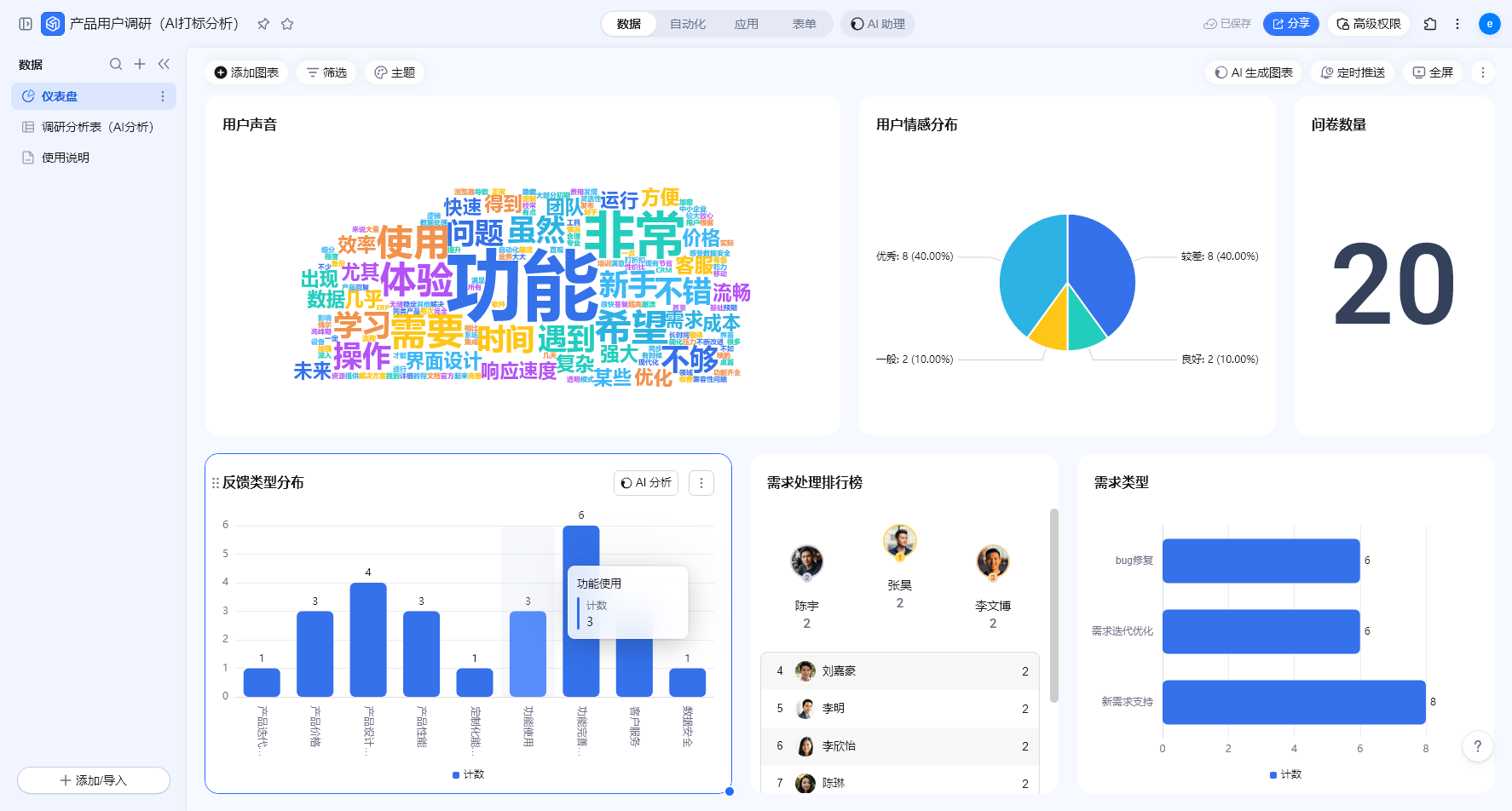1512x811 pixels.
Task: Switch to the 自动化 tab
Action: pyautogui.click(x=687, y=24)
